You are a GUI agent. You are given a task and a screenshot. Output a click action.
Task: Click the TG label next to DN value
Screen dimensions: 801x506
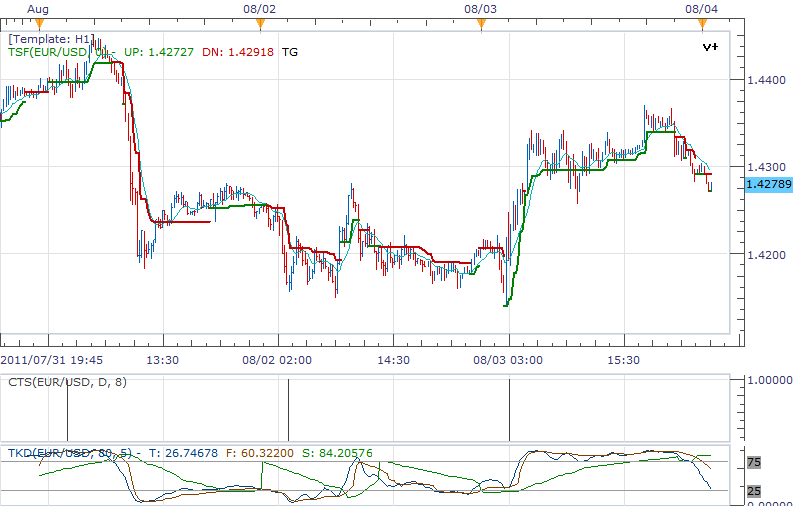click(290, 52)
